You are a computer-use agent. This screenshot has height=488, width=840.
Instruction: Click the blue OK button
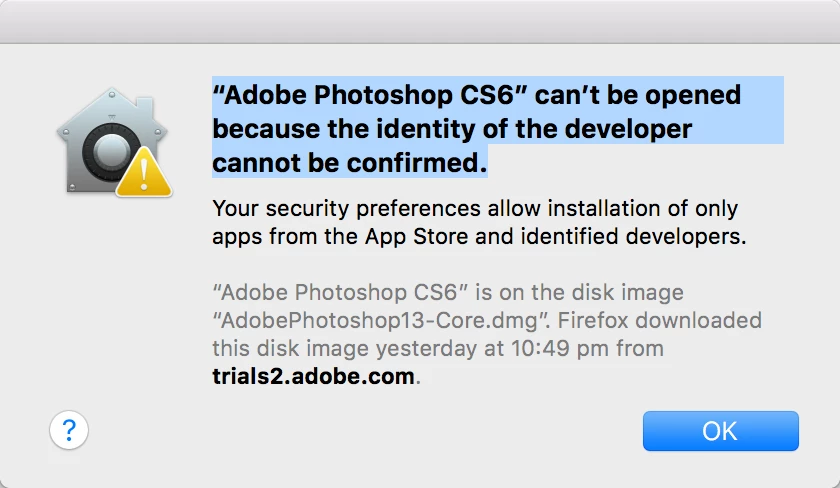(x=721, y=431)
